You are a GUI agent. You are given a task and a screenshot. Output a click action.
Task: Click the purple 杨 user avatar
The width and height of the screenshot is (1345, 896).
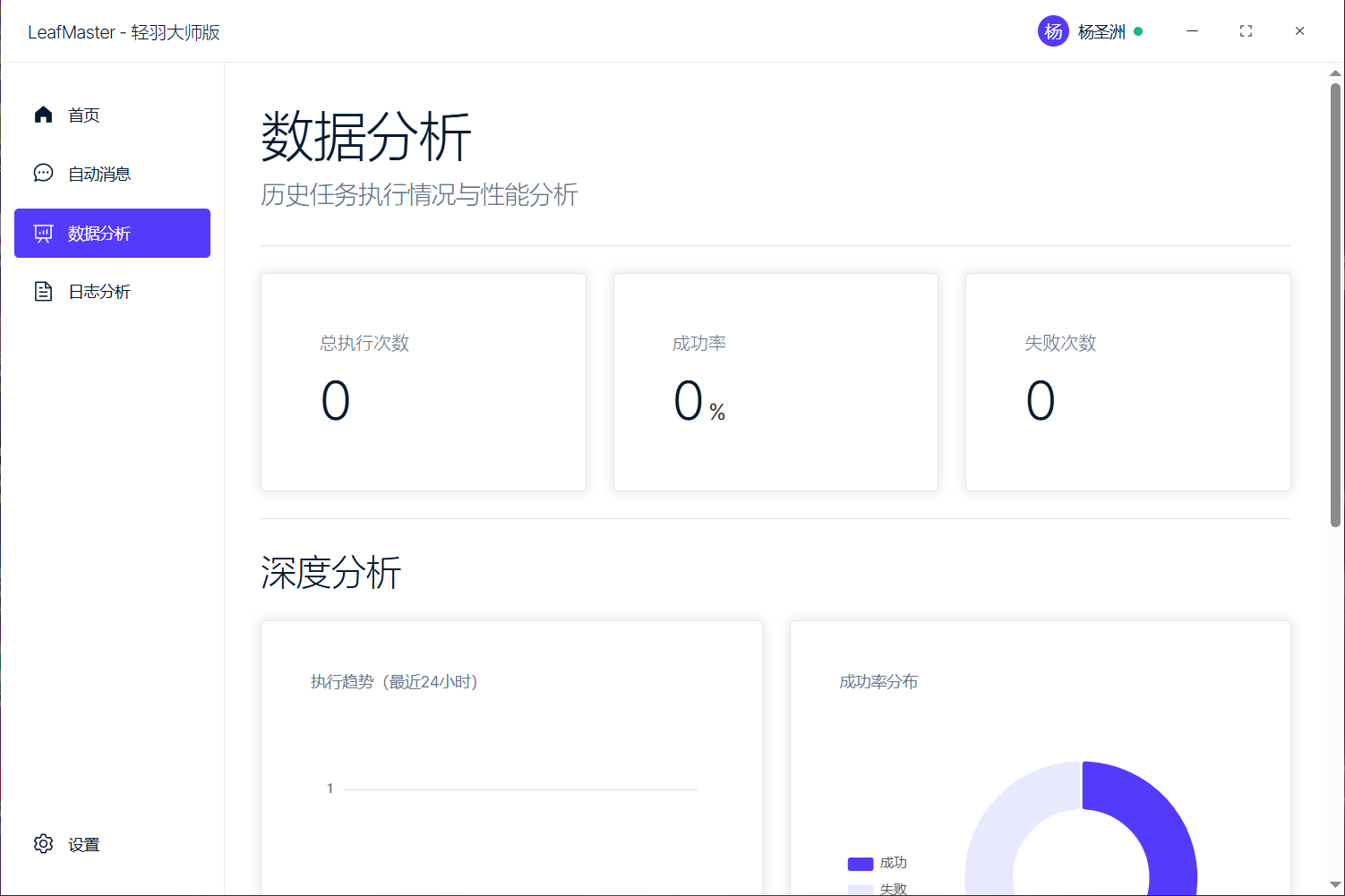point(1053,31)
